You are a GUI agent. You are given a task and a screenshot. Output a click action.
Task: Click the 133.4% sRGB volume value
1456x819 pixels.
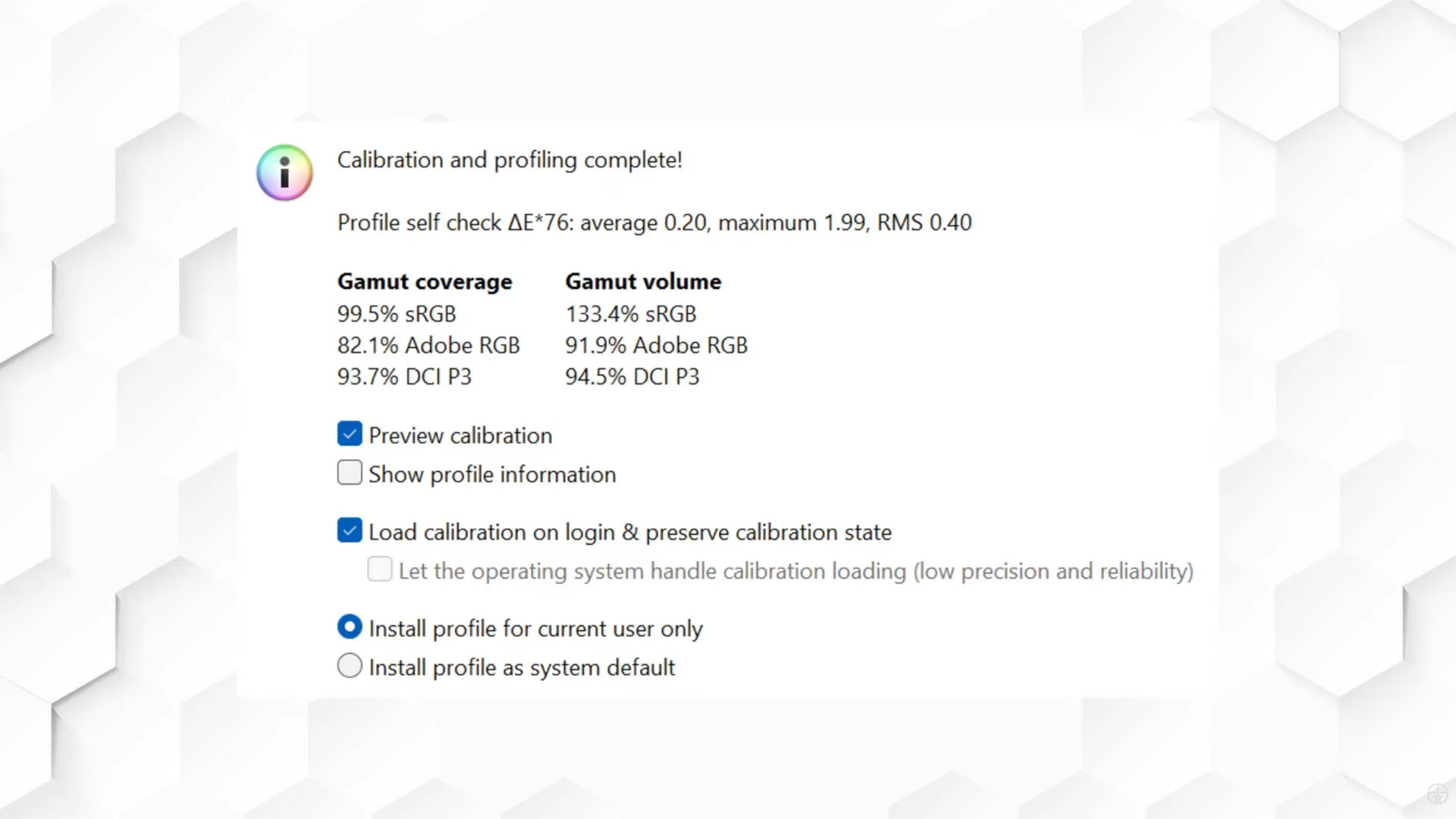point(630,314)
